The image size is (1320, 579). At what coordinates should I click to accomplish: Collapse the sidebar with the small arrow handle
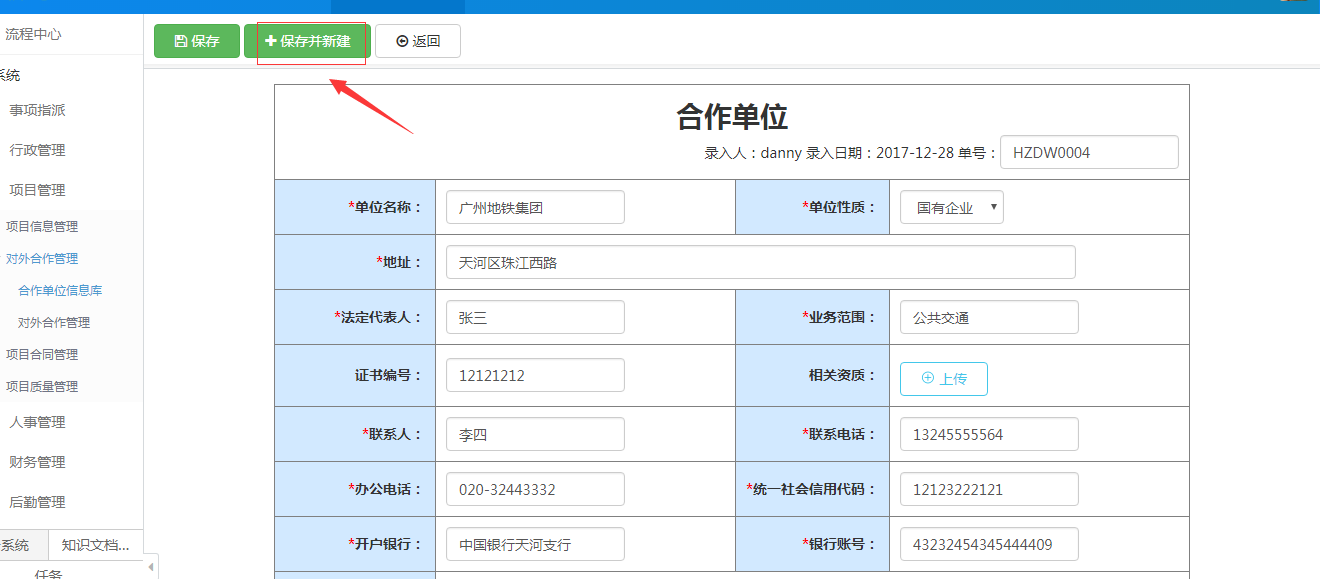click(x=151, y=567)
